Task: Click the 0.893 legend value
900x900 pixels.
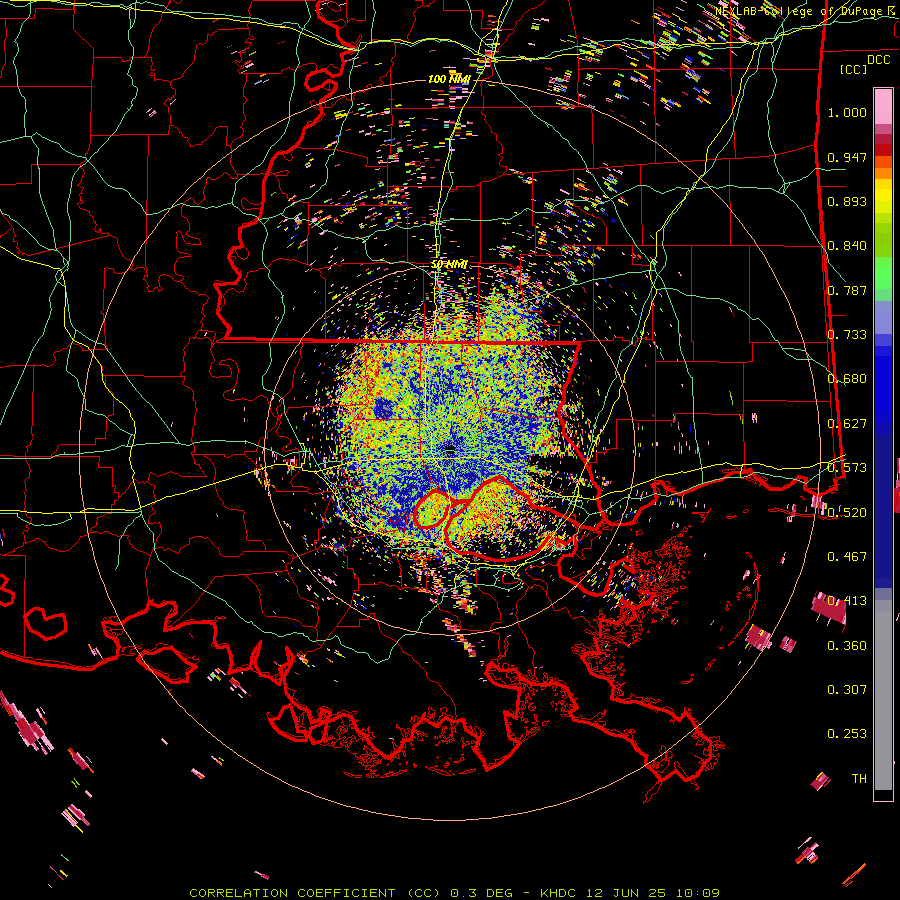Action: (x=847, y=201)
